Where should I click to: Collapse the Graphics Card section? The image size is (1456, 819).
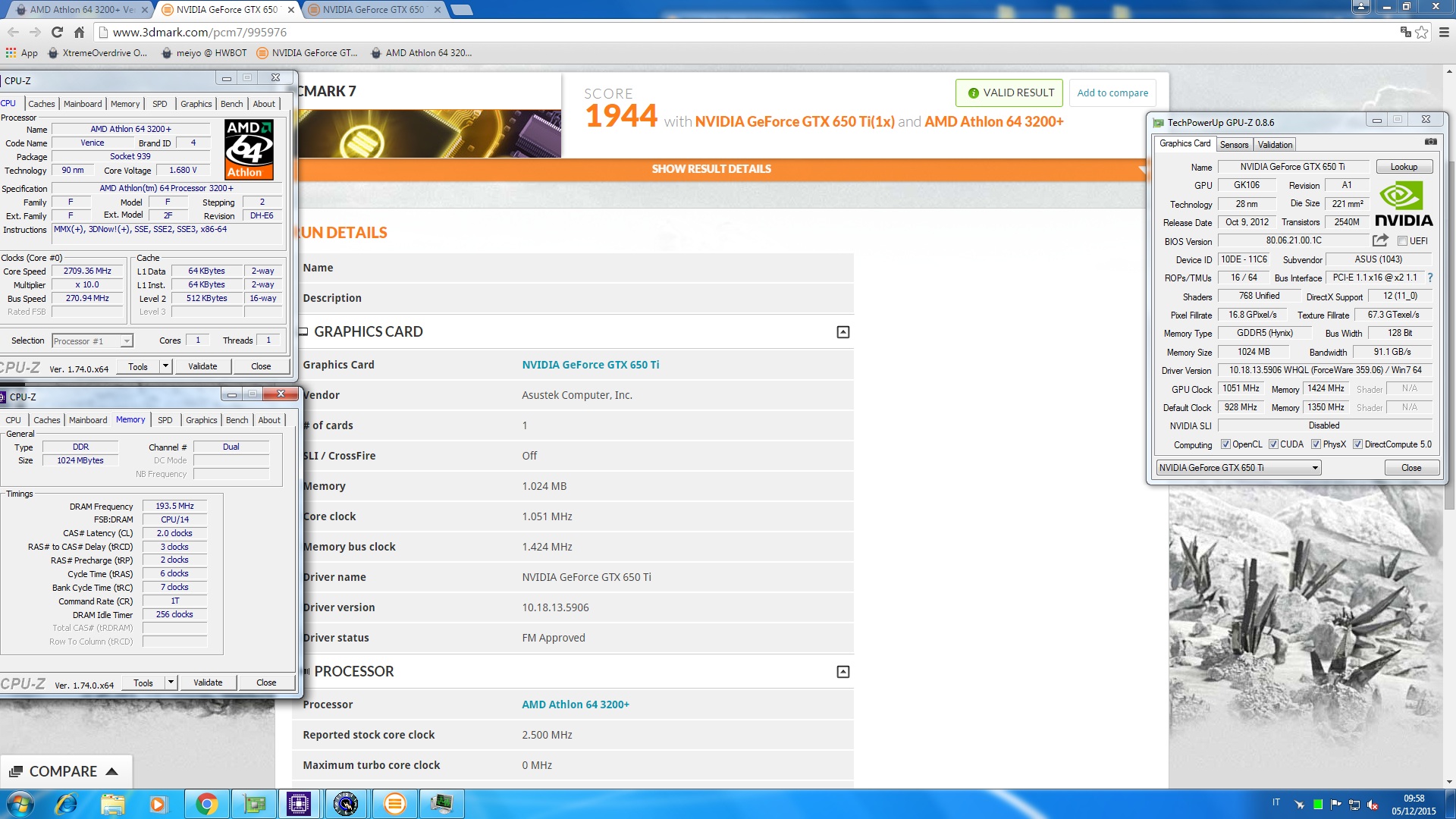point(843,332)
